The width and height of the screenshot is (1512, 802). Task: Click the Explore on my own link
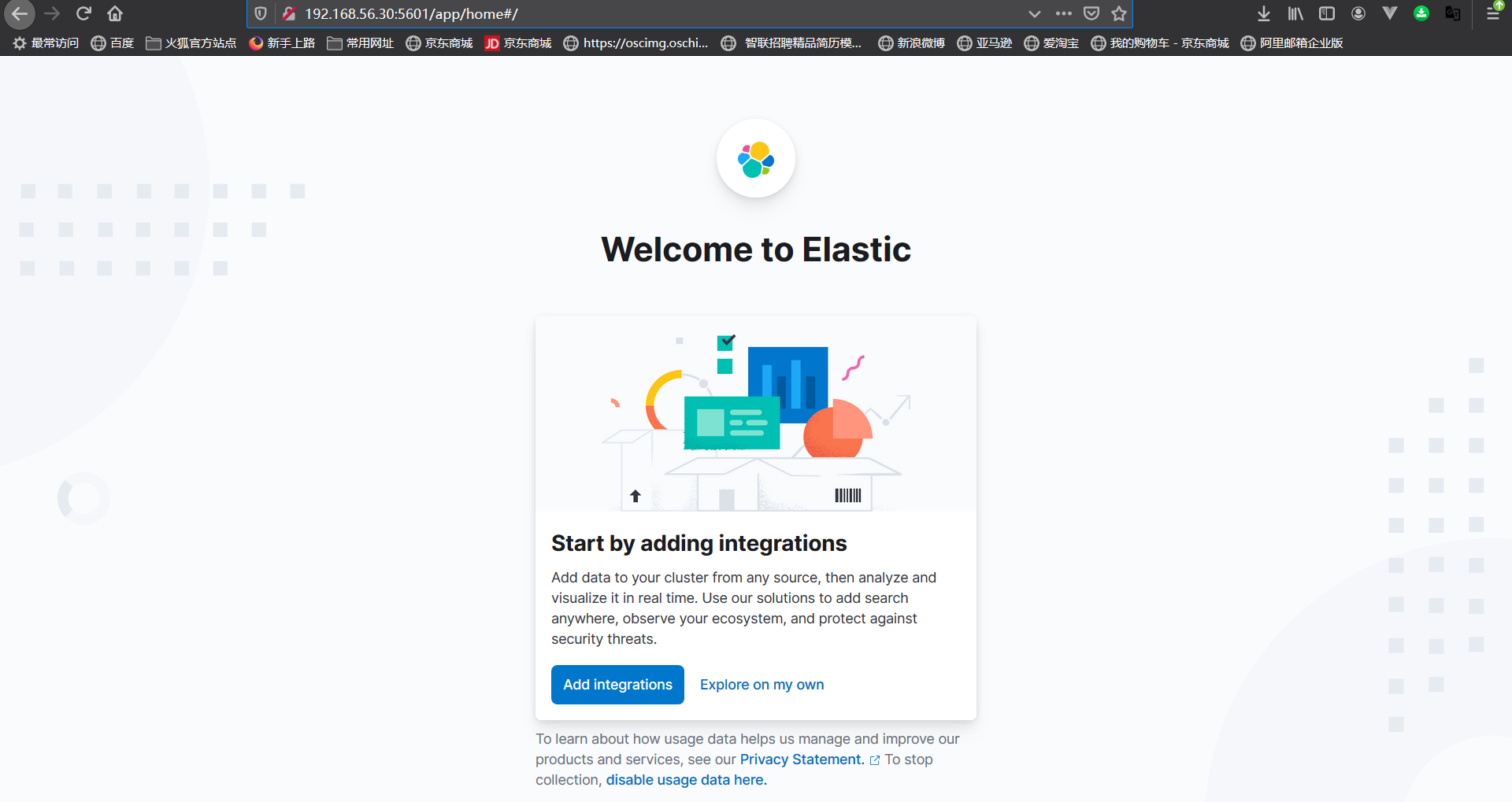pyautogui.click(x=762, y=685)
